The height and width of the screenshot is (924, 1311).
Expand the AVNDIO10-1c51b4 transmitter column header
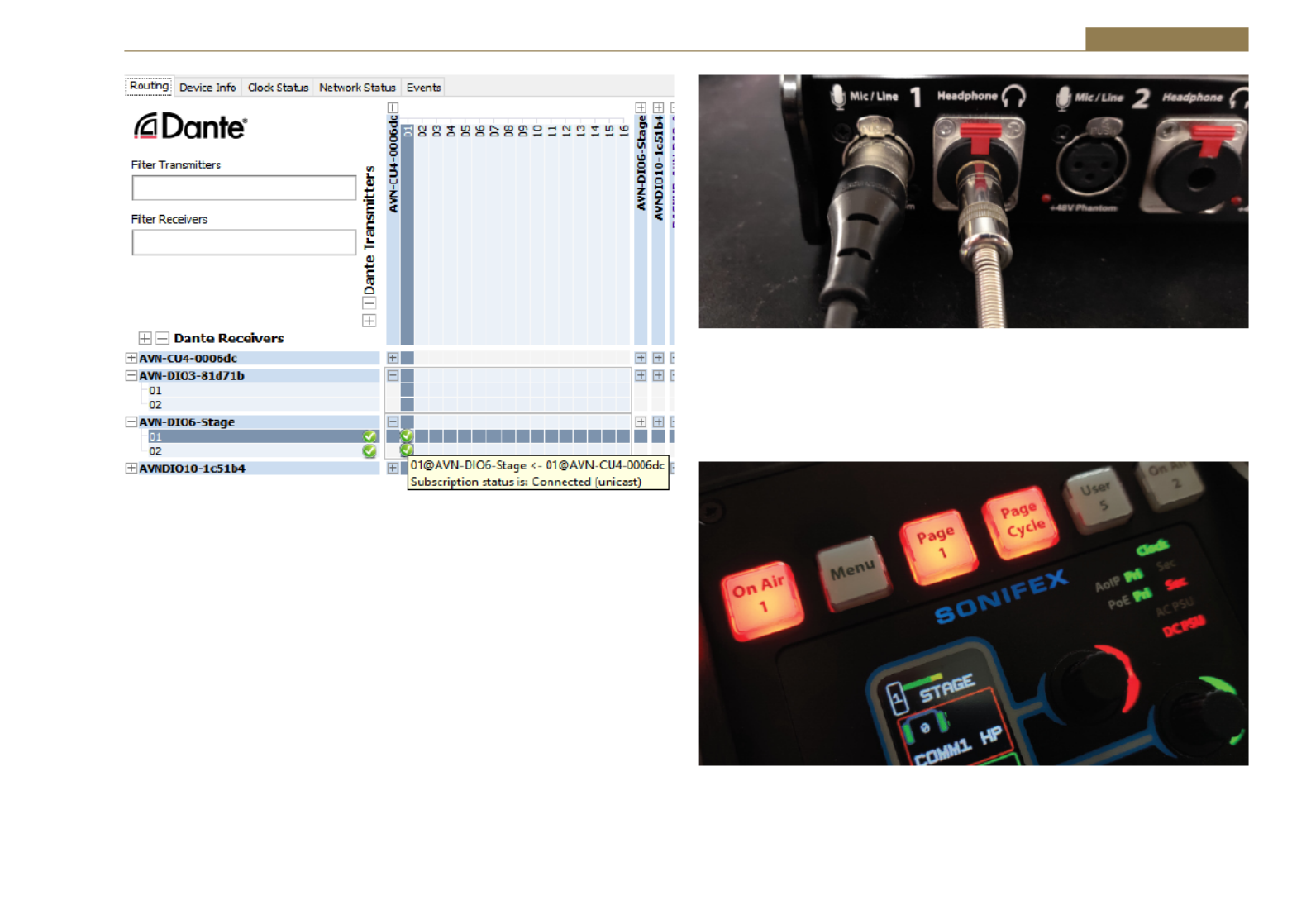pyautogui.click(x=658, y=107)
